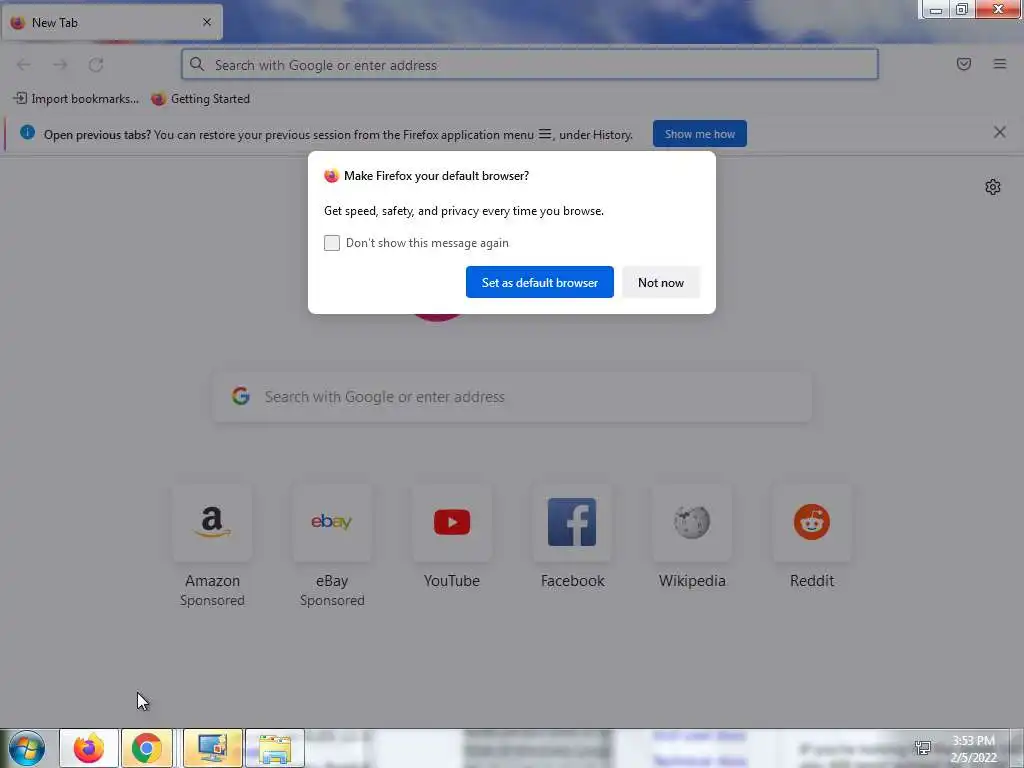Click the Back navigation arrow
The width and height of the screenshot is (1024, 768).
(24, 65)
